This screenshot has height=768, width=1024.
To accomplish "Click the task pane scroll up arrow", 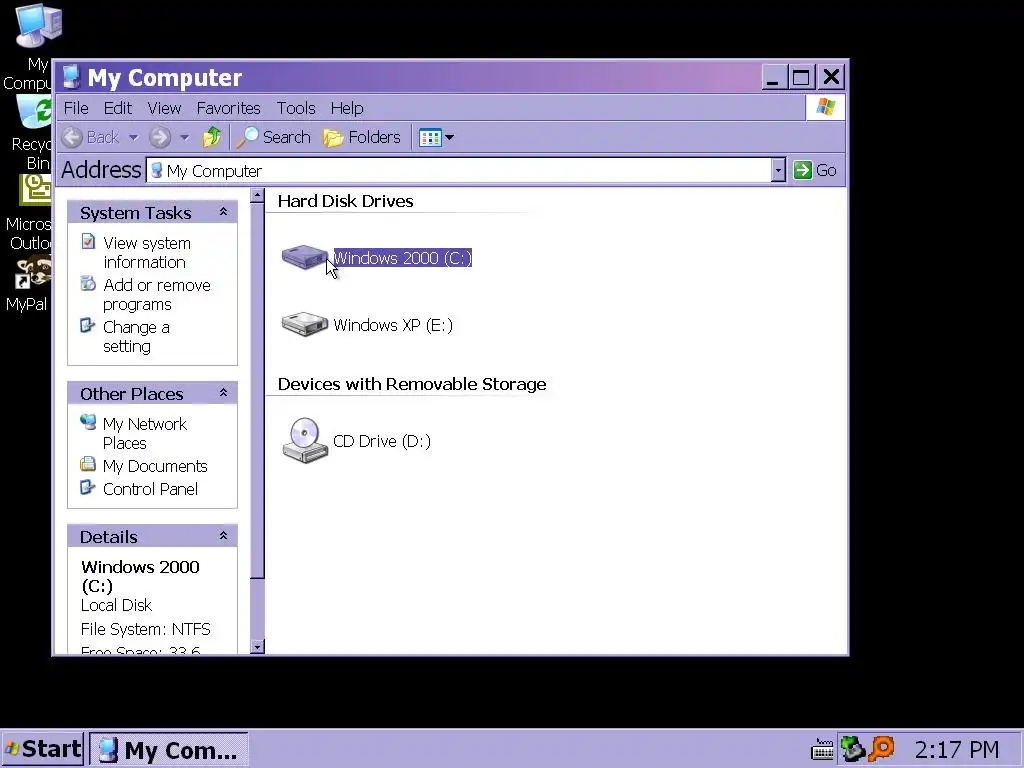I will 257,195.
